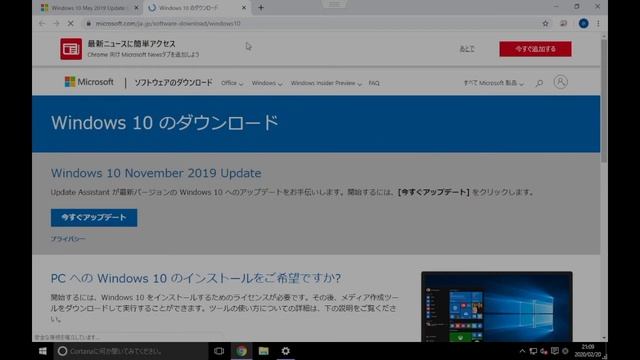Click the site lock icon in address bar
This screenshot has height=360, width=640.
click(x=89, y=24)
